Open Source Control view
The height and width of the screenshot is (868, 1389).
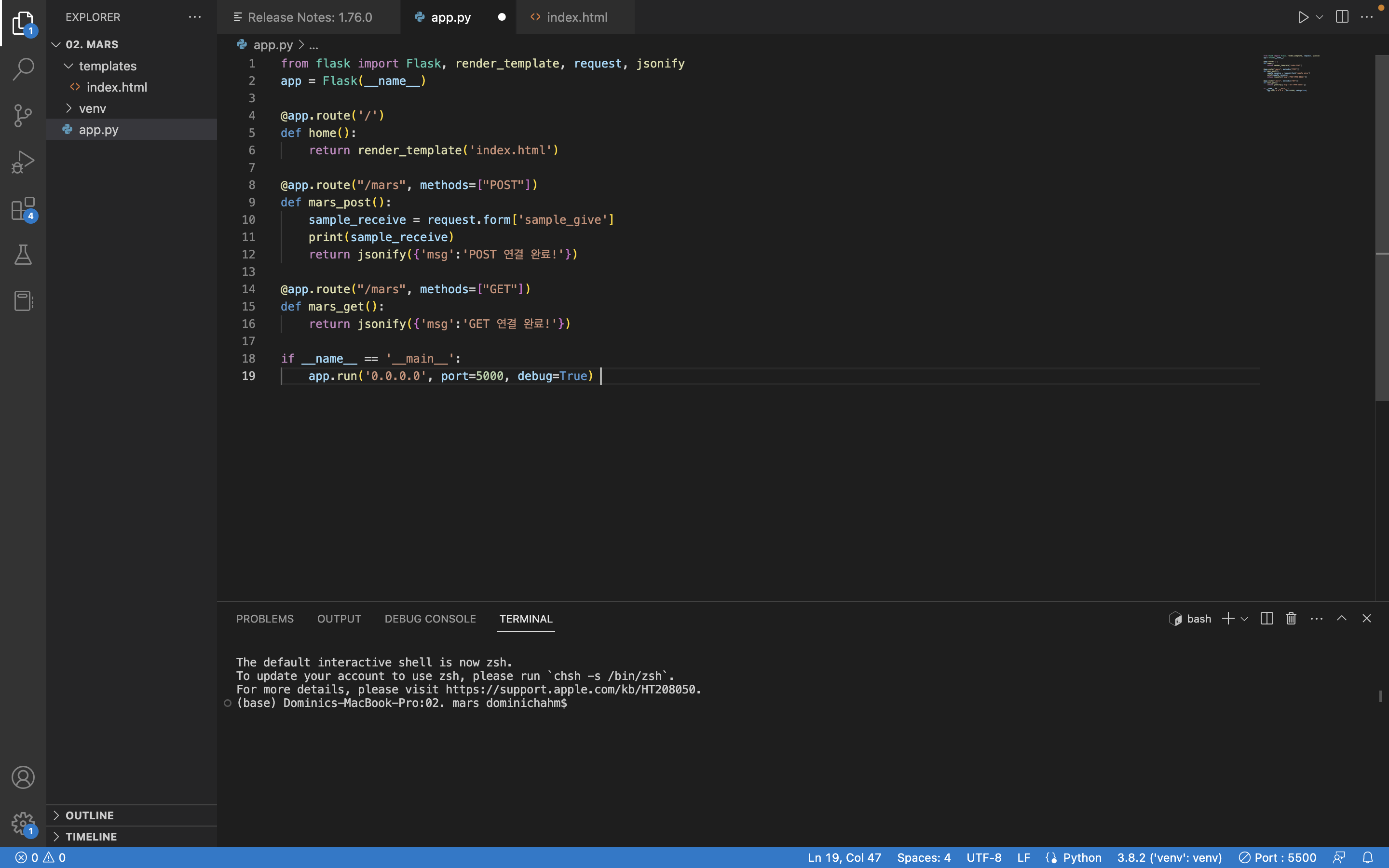click(x=23, y=115)
